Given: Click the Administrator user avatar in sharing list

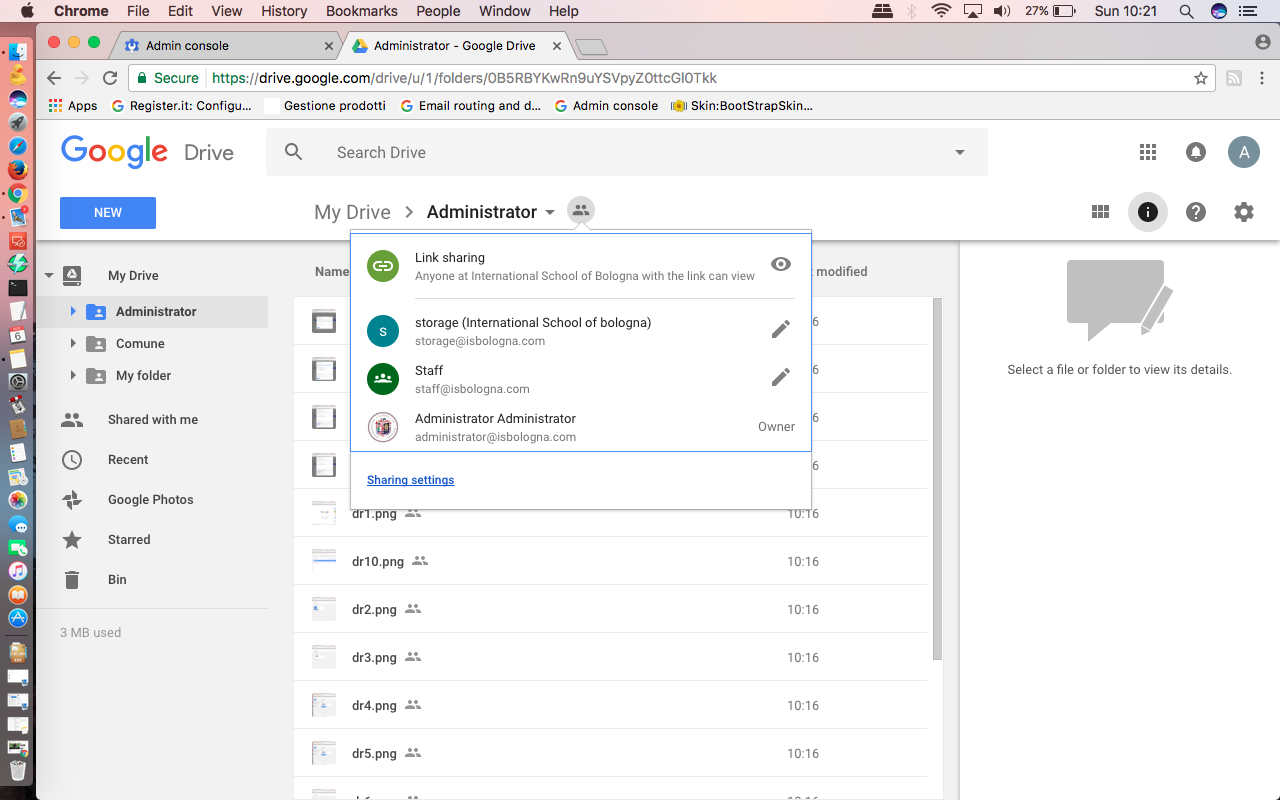Looking at the screenshot, I should pyautogui.click(x=383, y=427).
